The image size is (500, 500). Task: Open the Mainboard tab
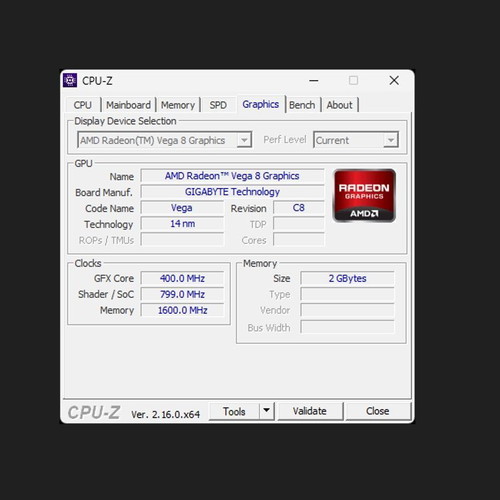pyautogui.click(x=128, y=105)
